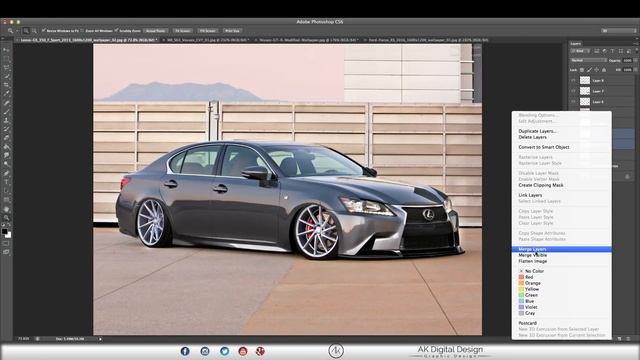Viewport: 640px width, 360px height.
Task: Select the Pen tool
Action: point(7,173)
